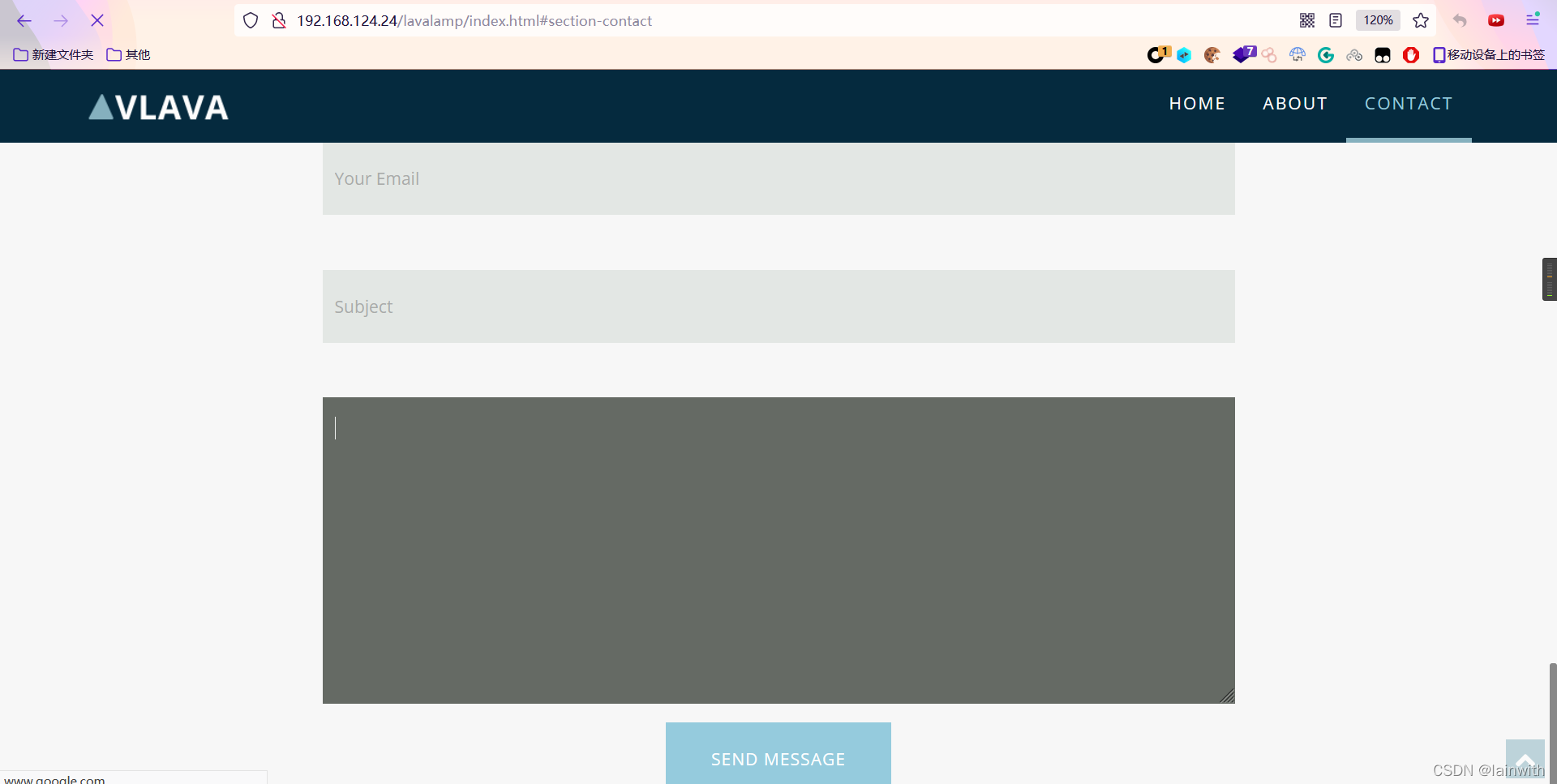Viewport: 1557px width, 784px height.
Task: Go forward in browser history
Action: 61,21
